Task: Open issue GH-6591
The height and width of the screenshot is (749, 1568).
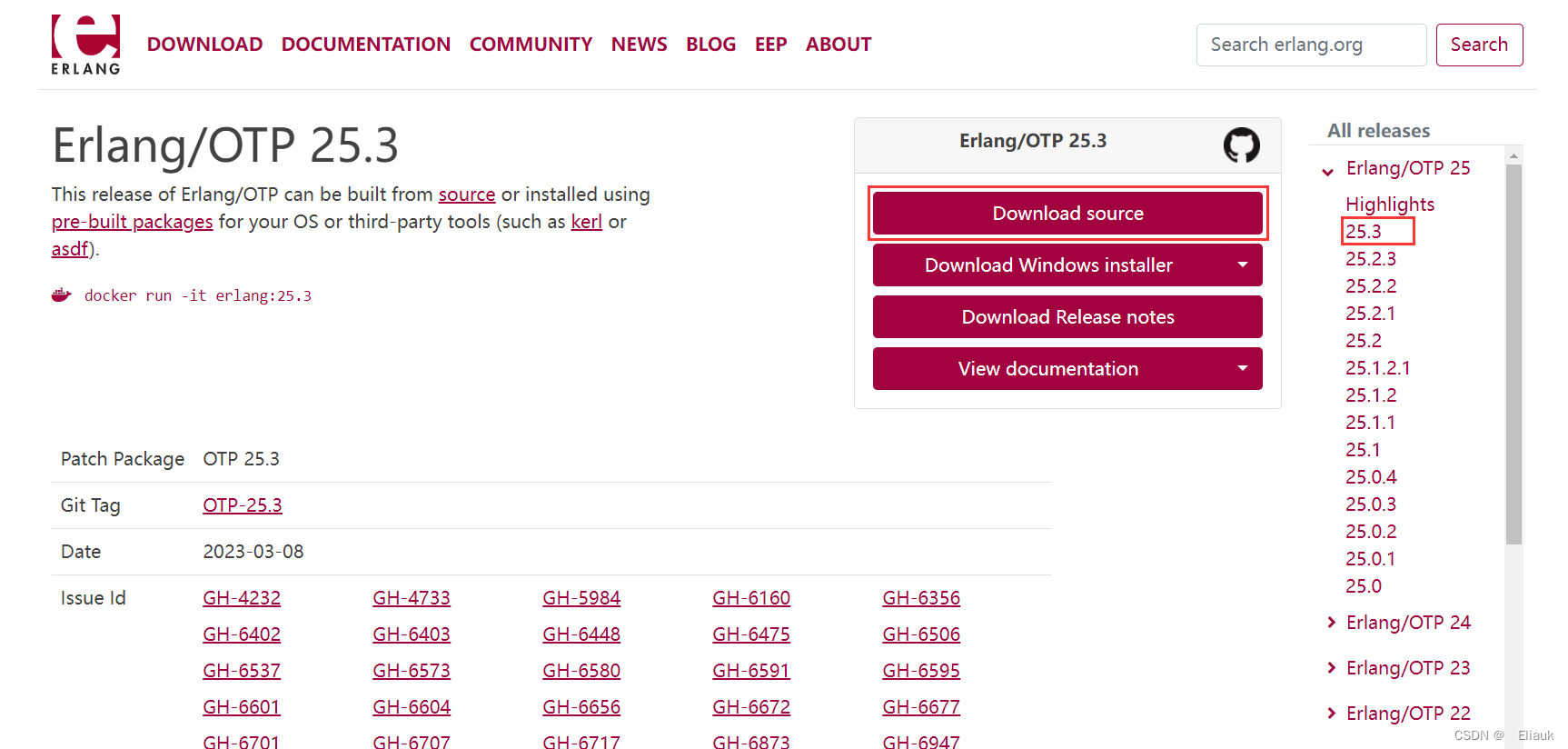Action: (x=751, y=671)
